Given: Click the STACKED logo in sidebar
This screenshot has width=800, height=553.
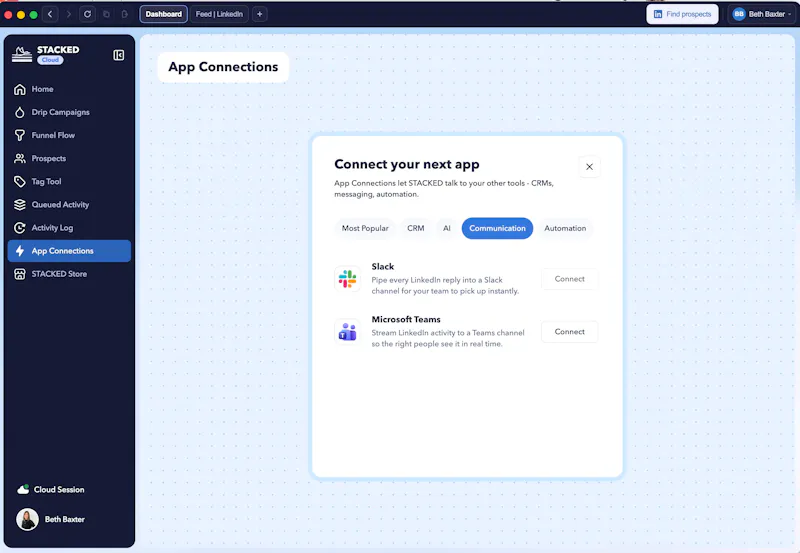Looking at the screenshot, I should click(22, 54).
